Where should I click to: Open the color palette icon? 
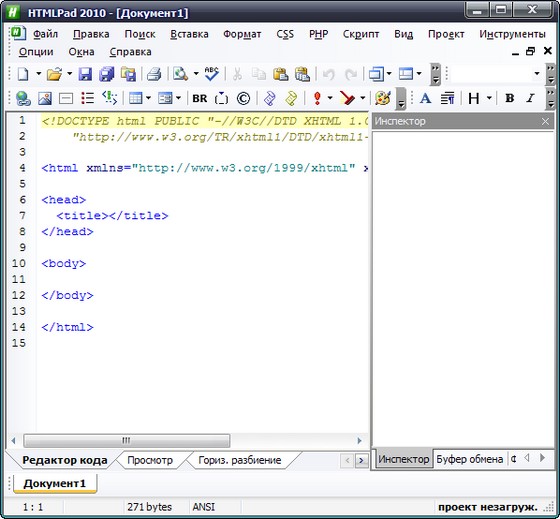coord(382,98)
